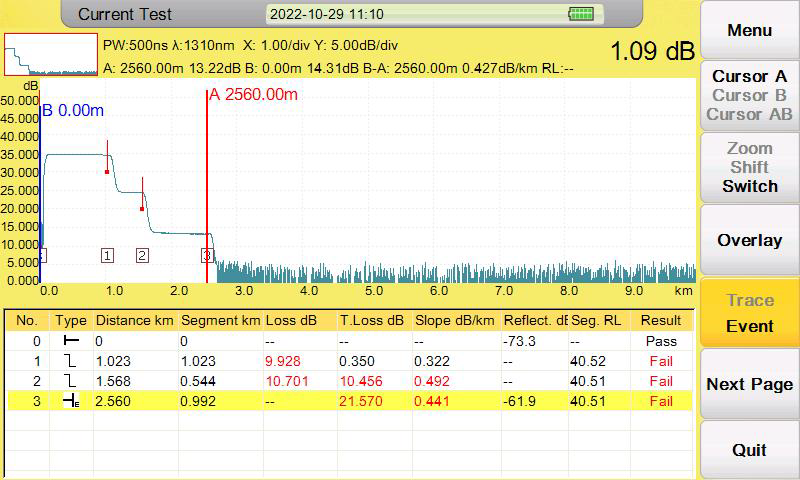Click the distance value 1.023 in row 1

pyautogui.click(x=113, y=361)
